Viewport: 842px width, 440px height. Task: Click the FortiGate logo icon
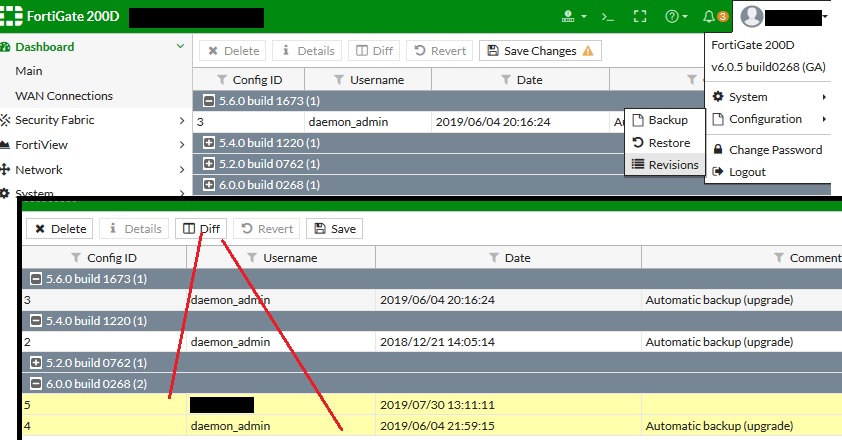11,16
